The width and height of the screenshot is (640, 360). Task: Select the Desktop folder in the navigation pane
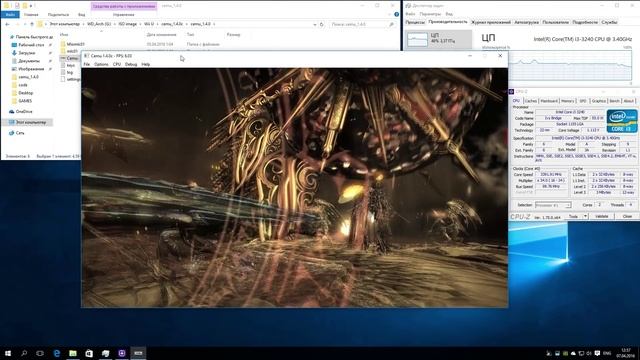click(x=26, y=93)
